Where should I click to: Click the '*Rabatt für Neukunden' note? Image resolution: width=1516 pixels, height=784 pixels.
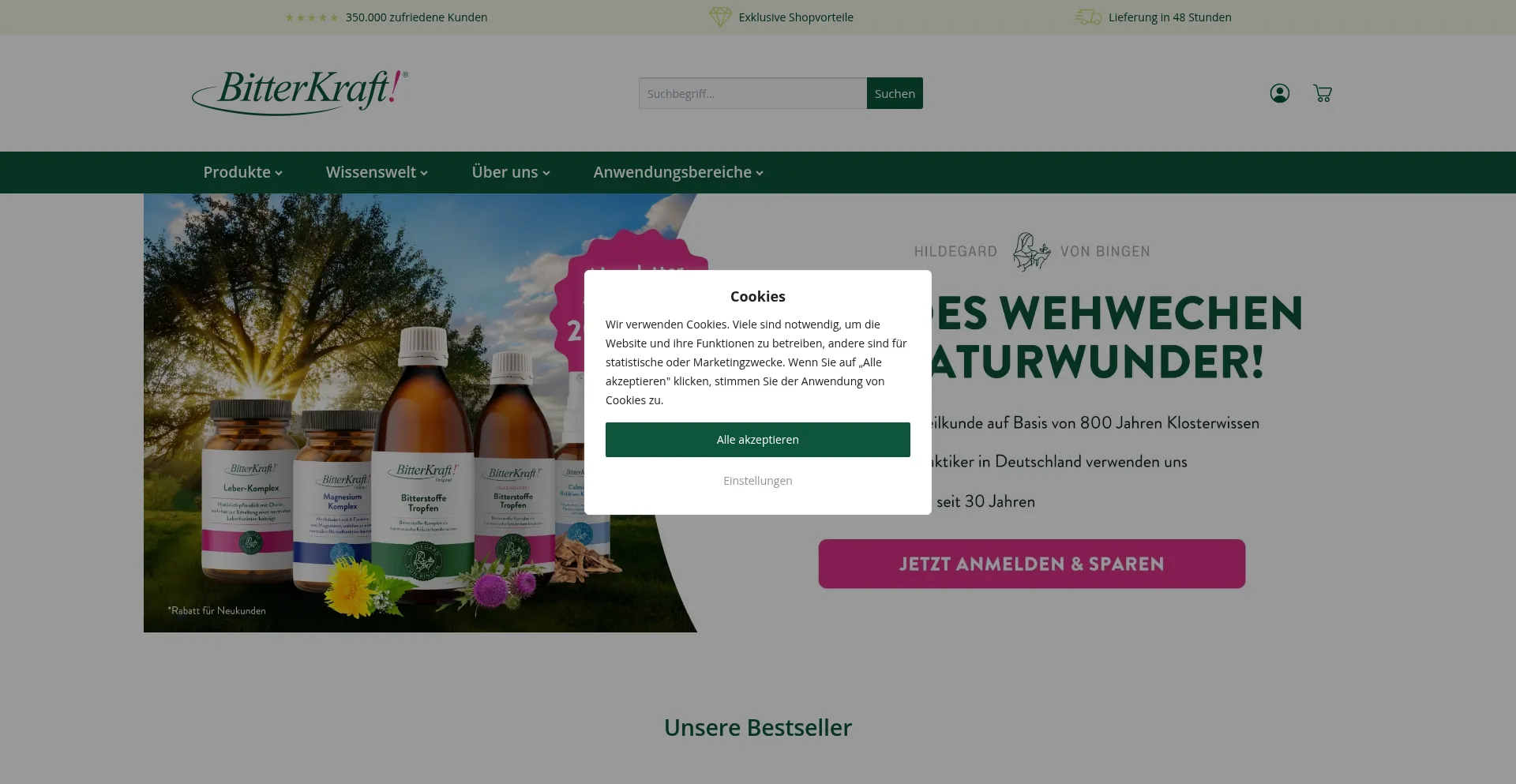click(x=216, y=610)
